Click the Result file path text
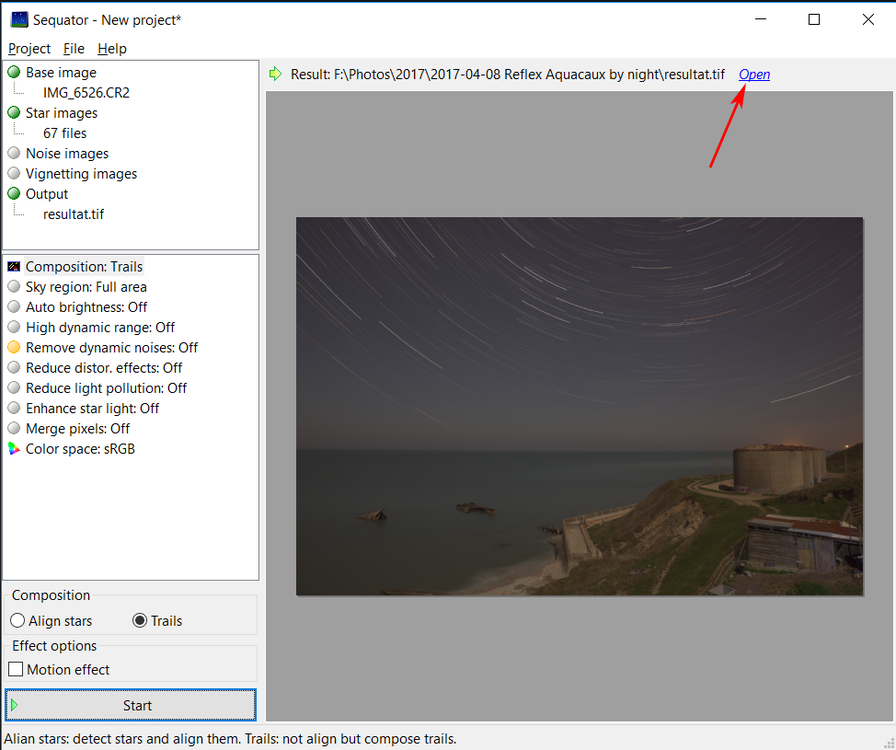The width and height of the screenshot is (896, 750). point(507,74)
